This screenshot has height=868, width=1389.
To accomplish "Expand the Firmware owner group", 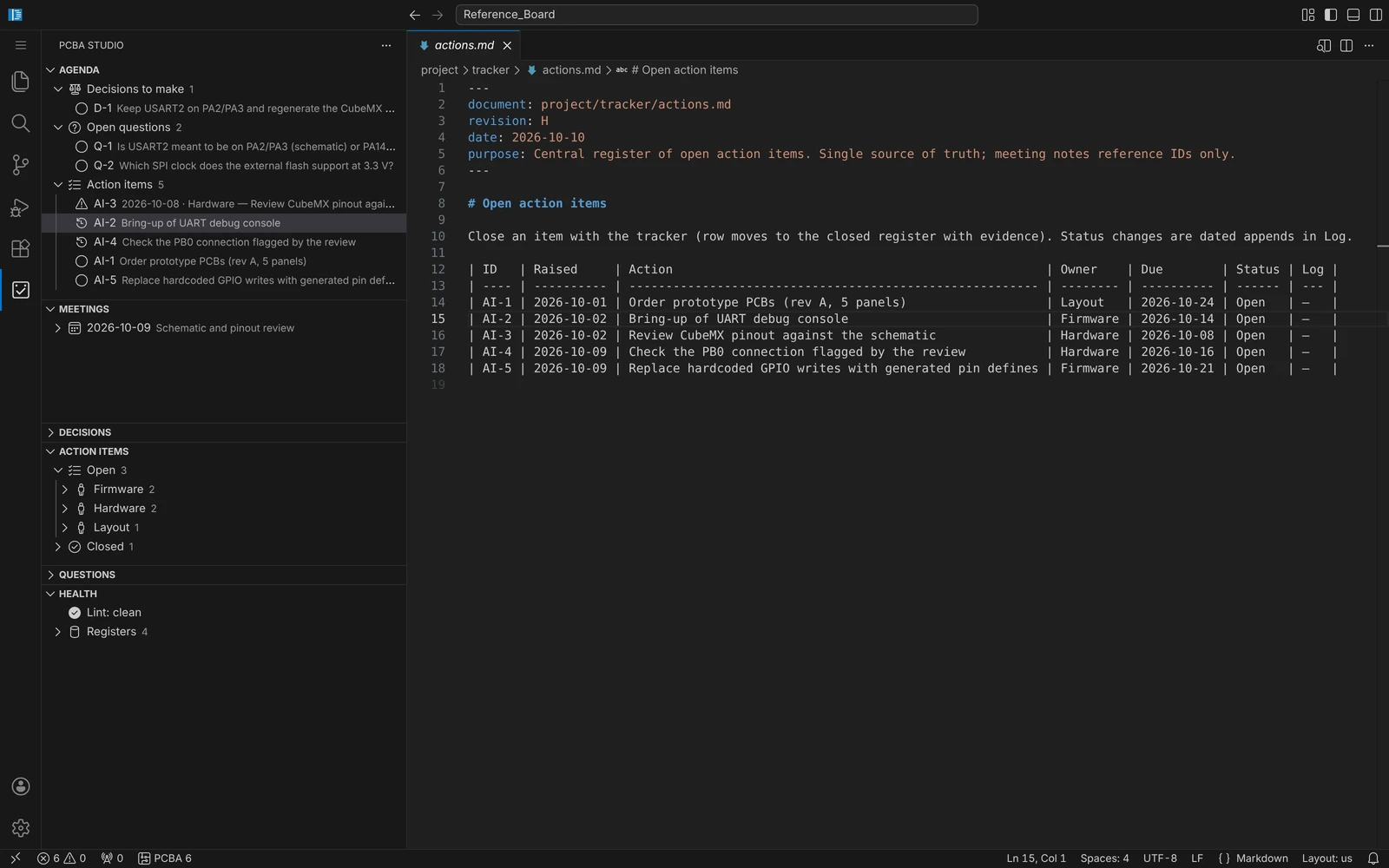I will 65,490.
